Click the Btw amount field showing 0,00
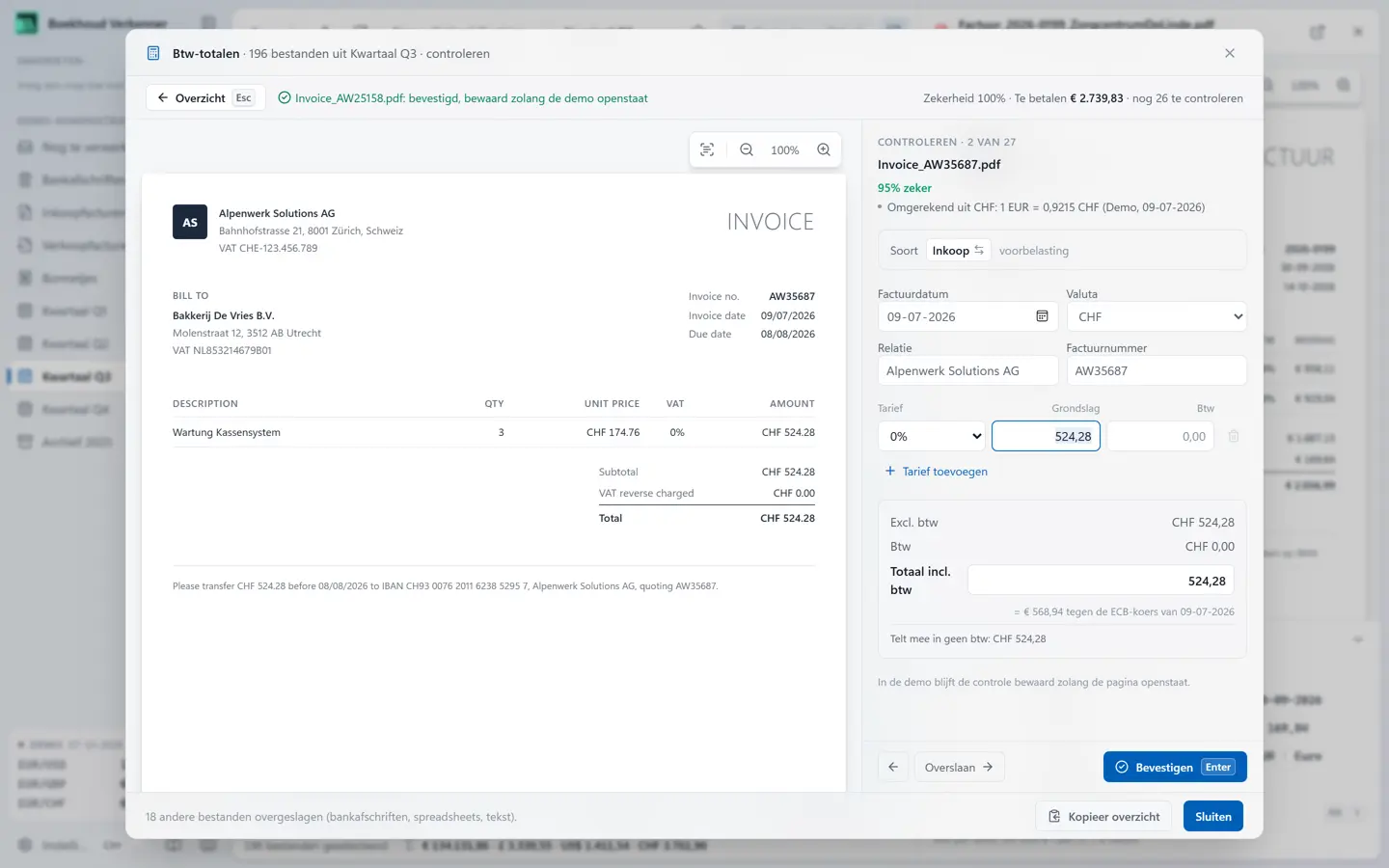Screen dimensions: 1389x868 (1160, 436)
